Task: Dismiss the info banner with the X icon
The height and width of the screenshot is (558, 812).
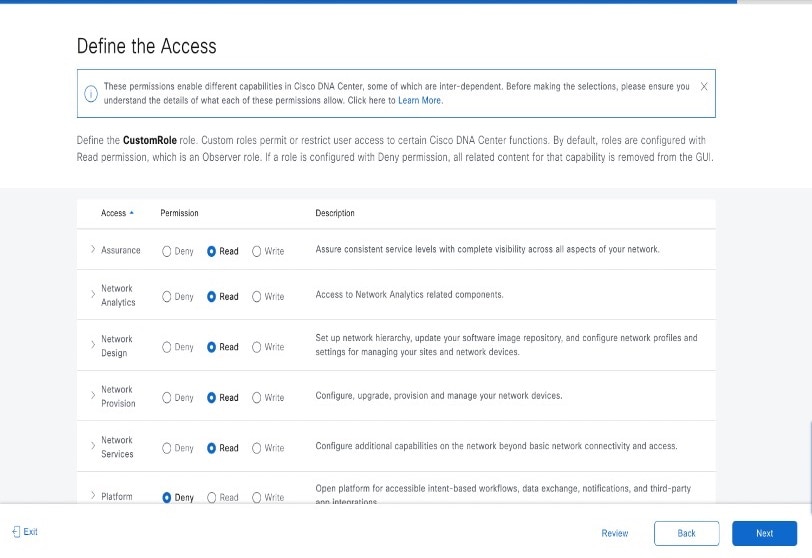Action: 704,86
